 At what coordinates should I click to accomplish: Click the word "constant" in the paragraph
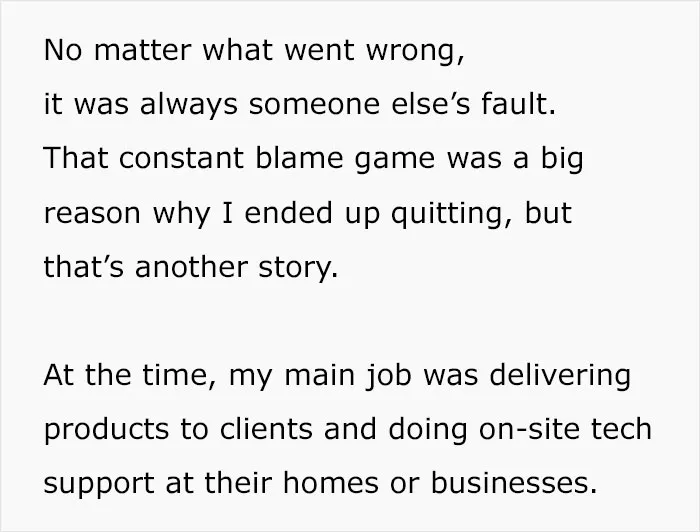pyautogui.click(x=181, y=158)
